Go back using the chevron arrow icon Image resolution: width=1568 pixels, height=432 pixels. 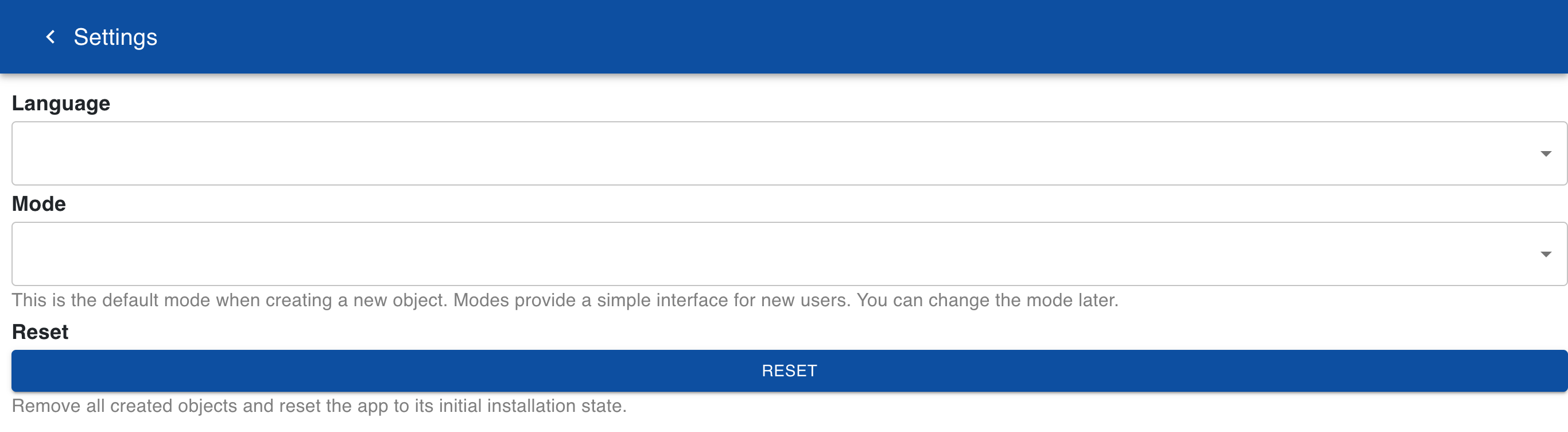point(51,37)
